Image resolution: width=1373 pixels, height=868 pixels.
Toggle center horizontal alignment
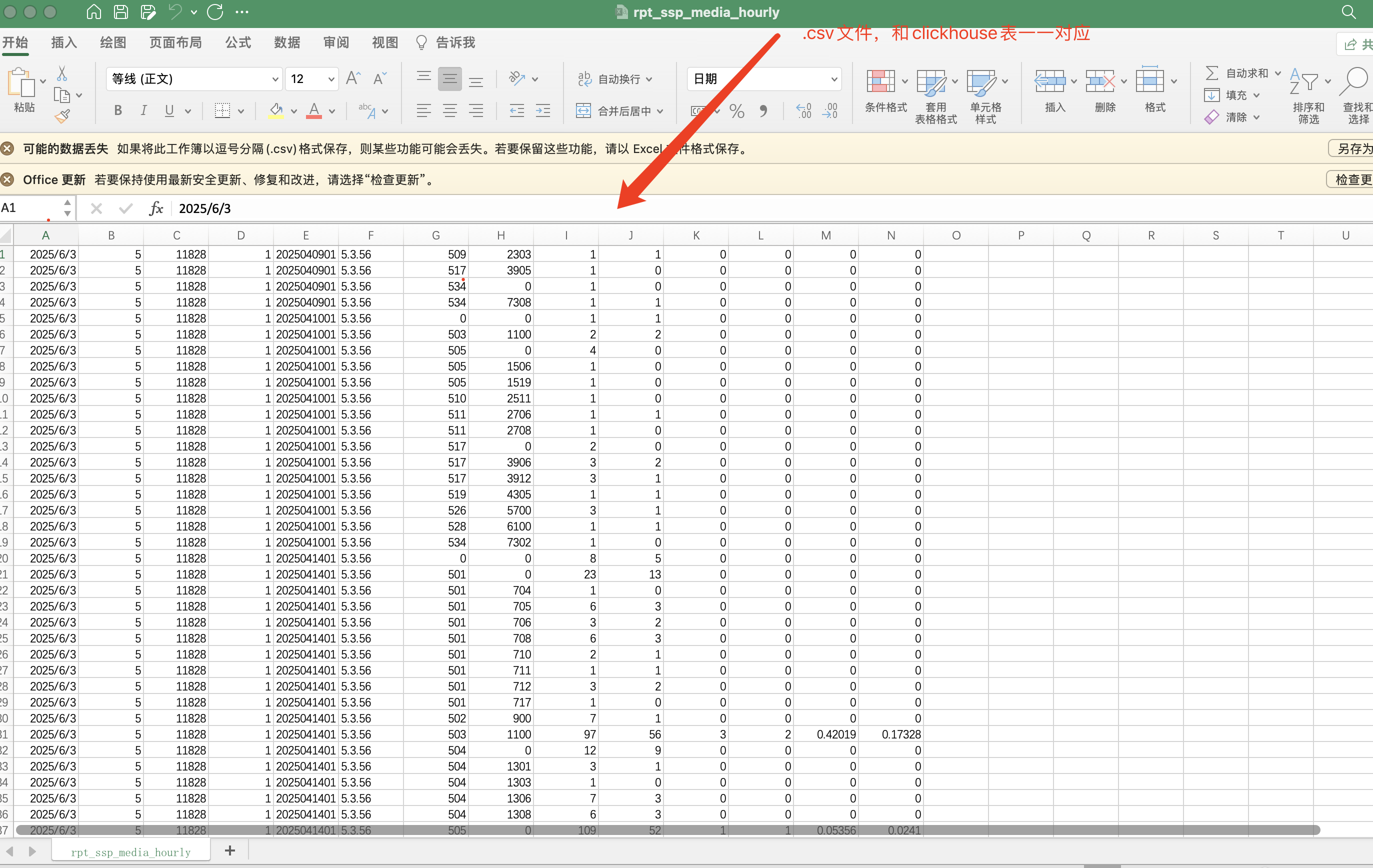coord(450,110)
